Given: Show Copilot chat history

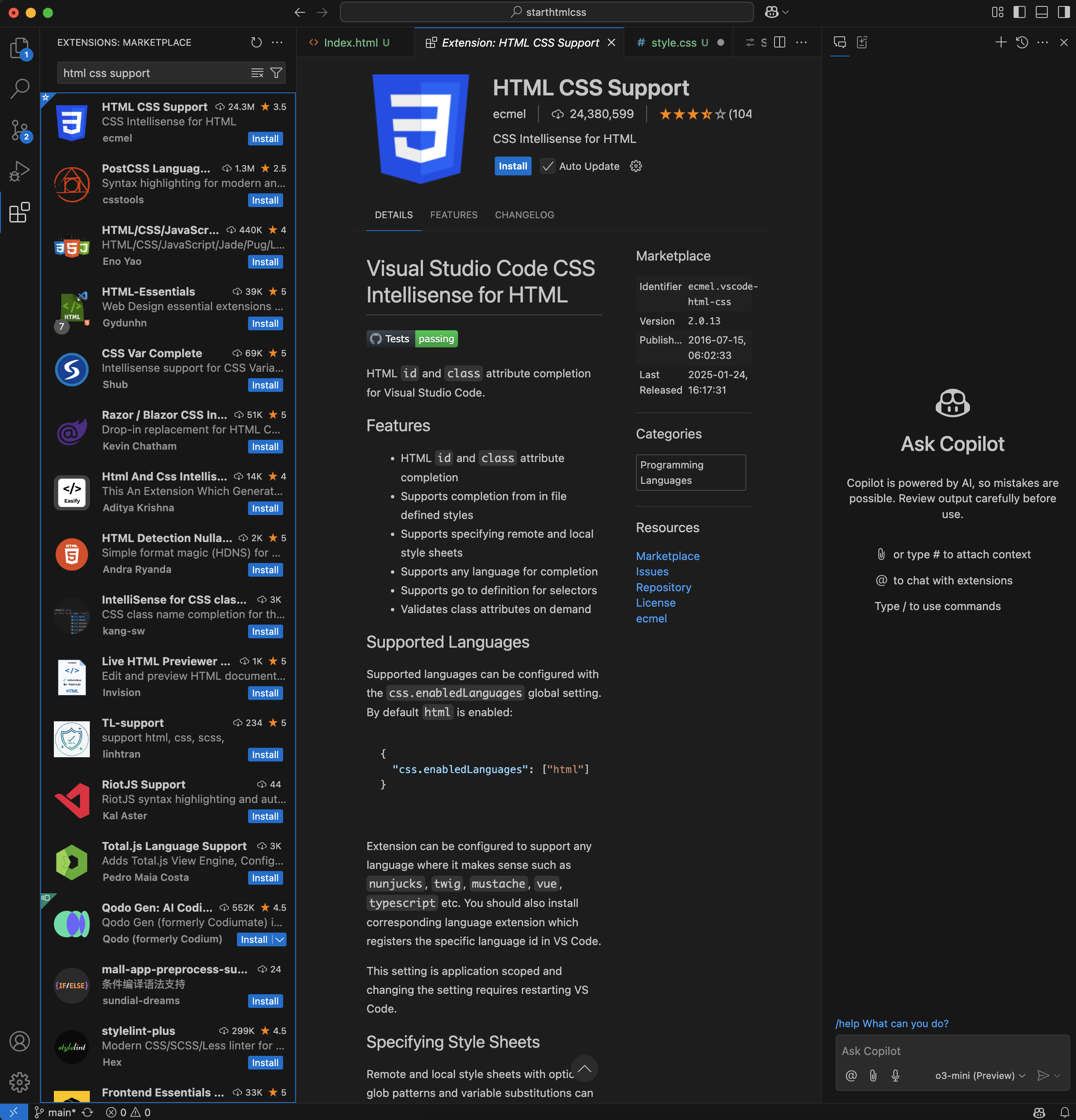Looking at the screenshot, I should click(1022, 42).
